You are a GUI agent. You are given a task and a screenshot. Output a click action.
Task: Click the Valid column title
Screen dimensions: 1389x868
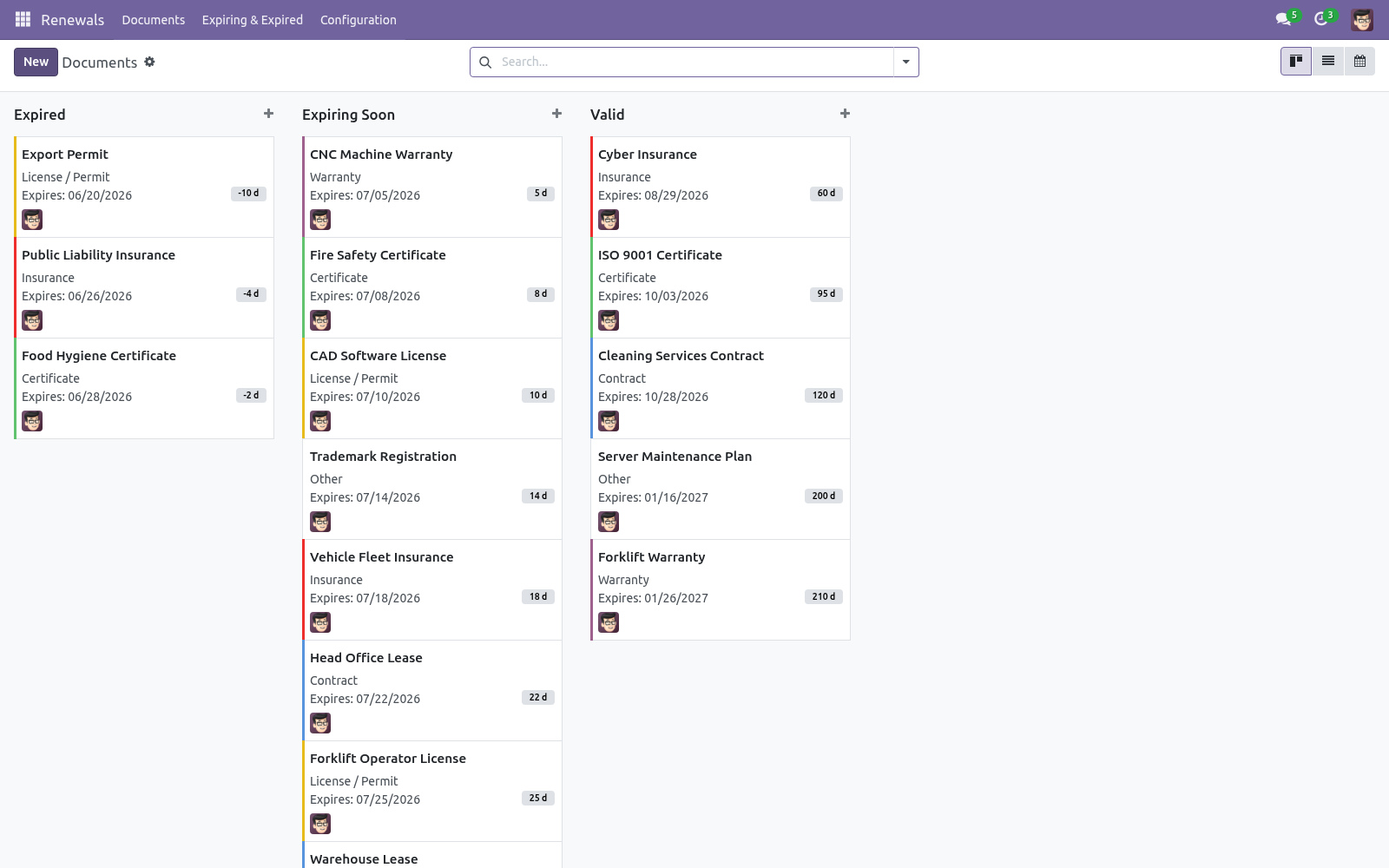pos(607,115)
